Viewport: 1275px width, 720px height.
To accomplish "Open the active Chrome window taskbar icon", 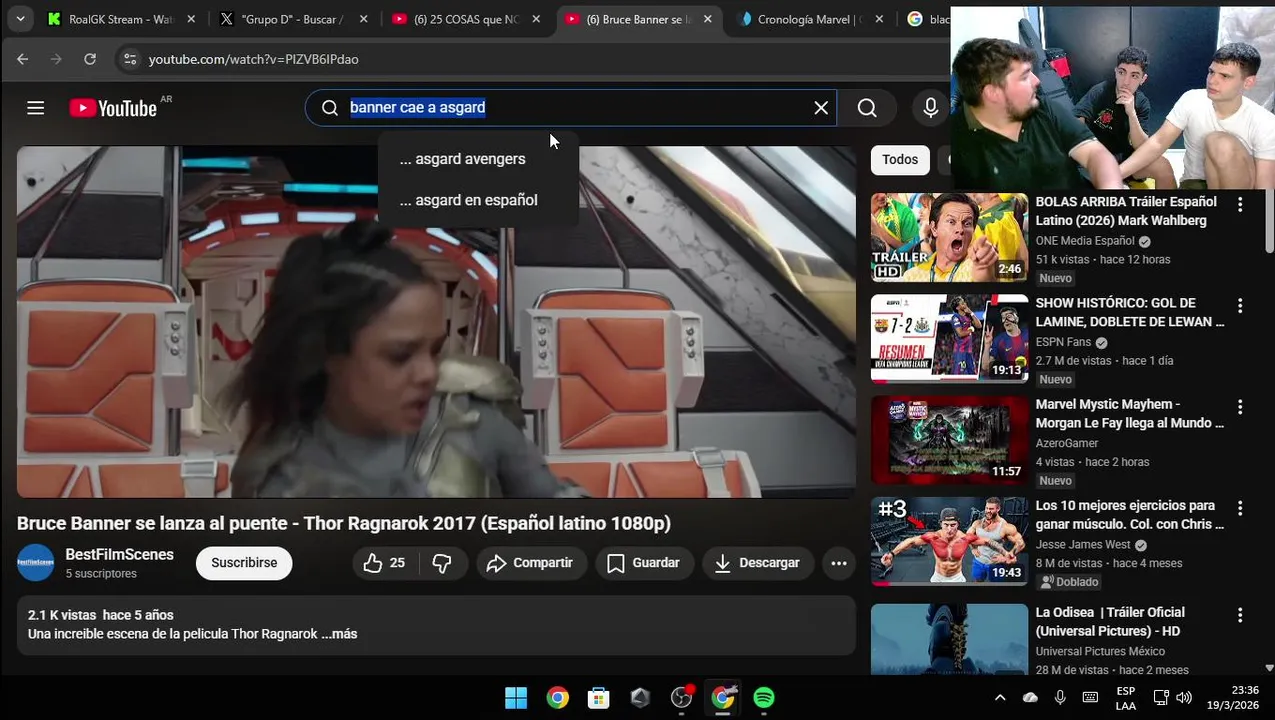I will pos(723,698).
